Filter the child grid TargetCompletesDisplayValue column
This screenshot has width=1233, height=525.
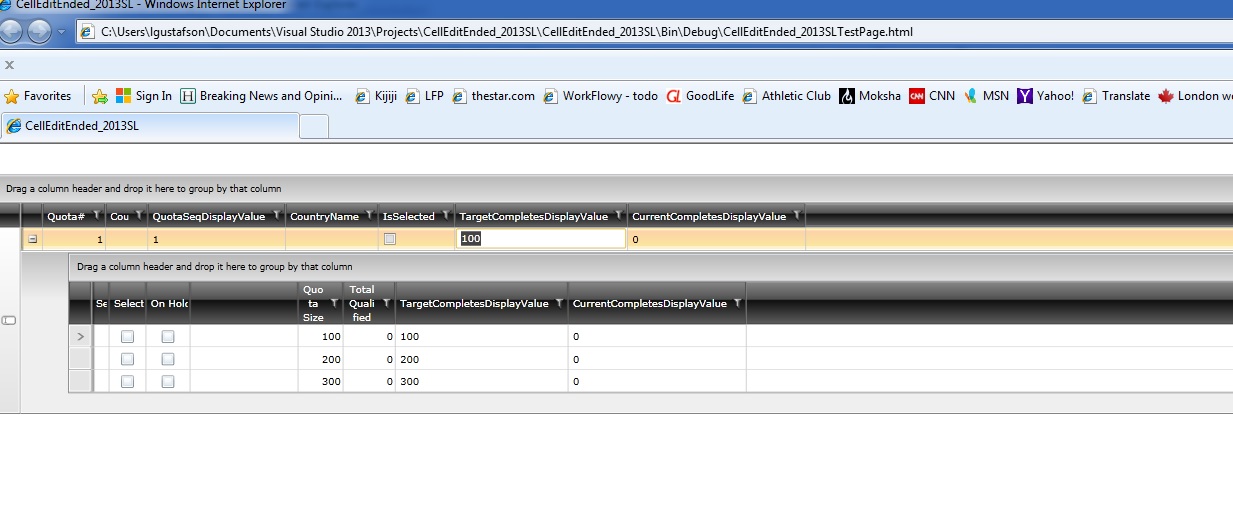click(x=559, y=303)
